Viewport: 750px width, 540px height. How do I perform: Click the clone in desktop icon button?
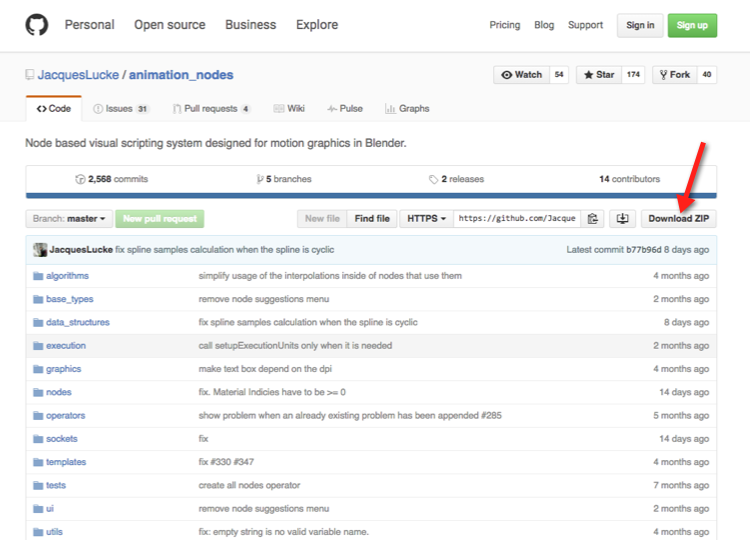[622, 219]
